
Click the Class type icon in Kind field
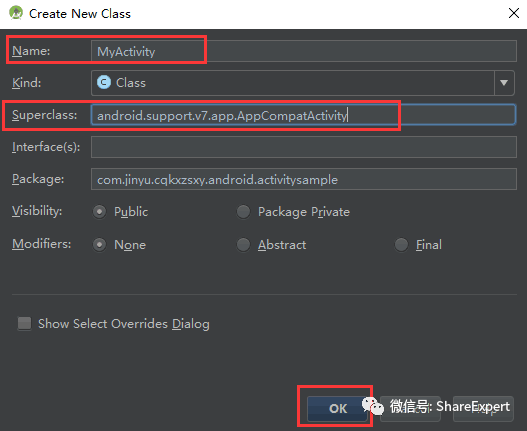[104, 82]
